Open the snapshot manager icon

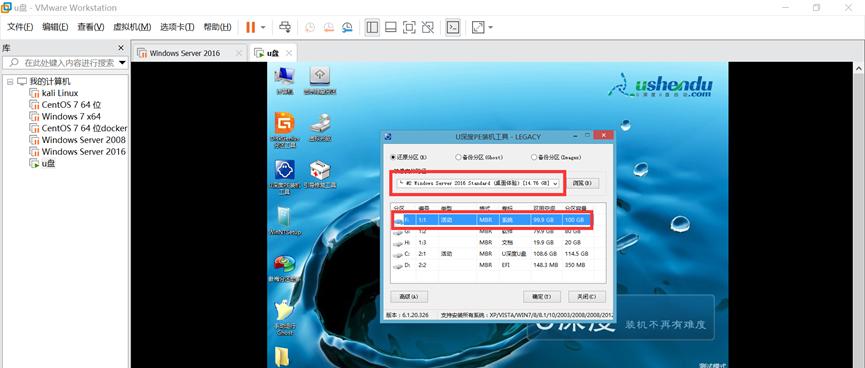[x=347, y=27]
